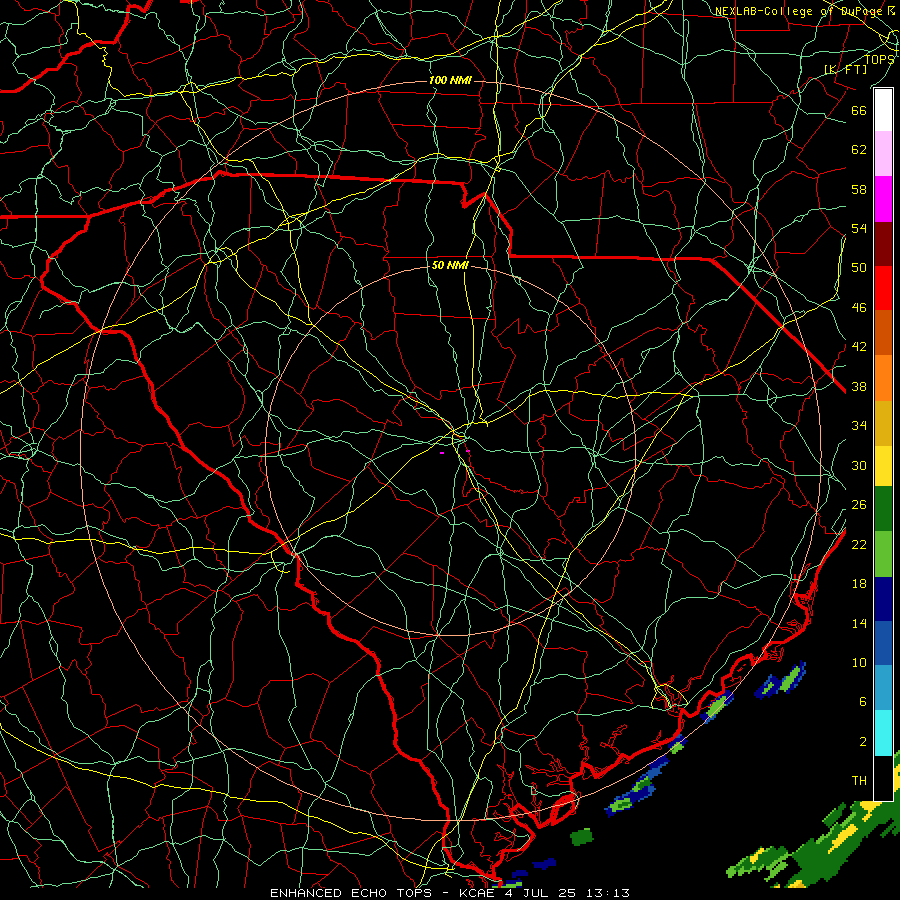Select the medium blue legend swatch
900x900 pixels.
pos(883,643)
